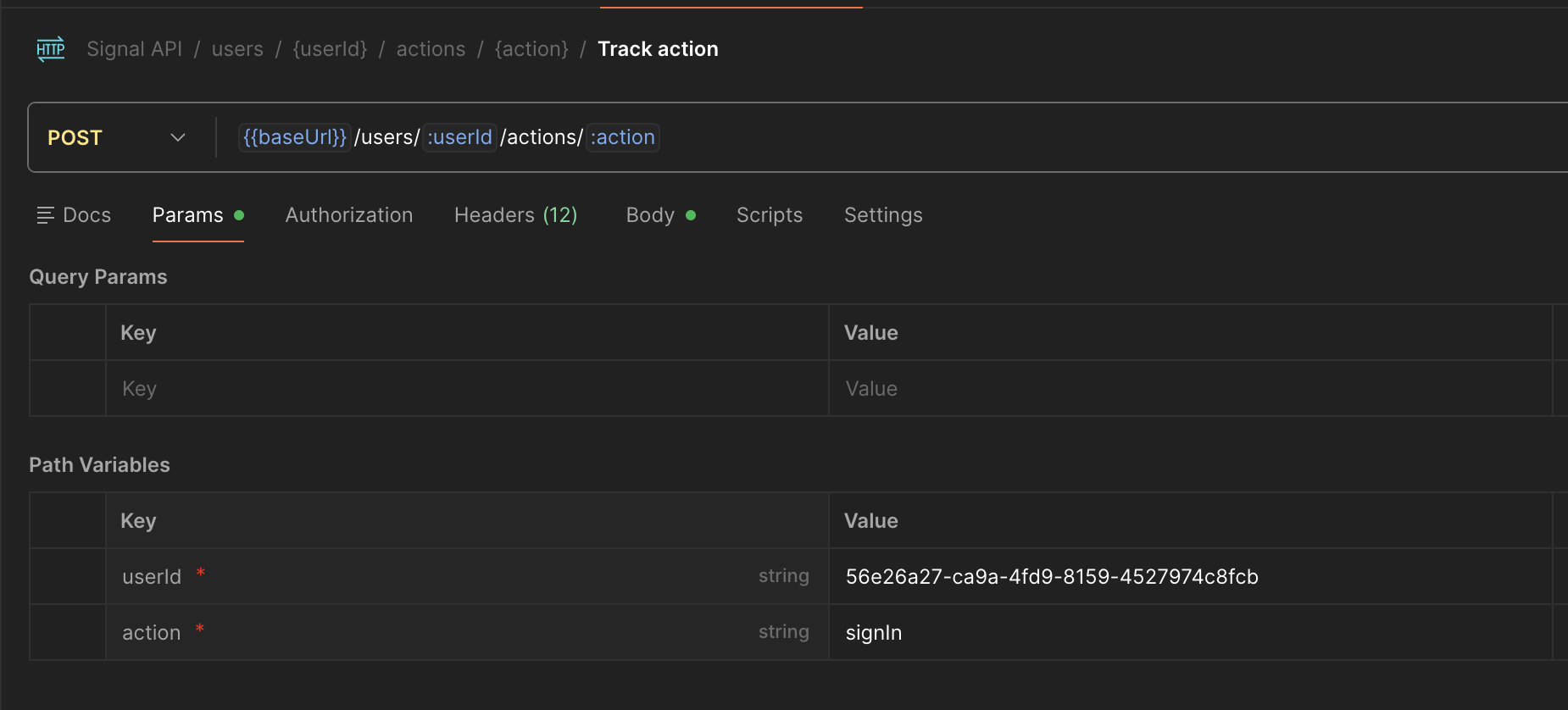Click the document lines icon beside Docs
Viewport: 1568px width, 710px height.
point(46,214)
